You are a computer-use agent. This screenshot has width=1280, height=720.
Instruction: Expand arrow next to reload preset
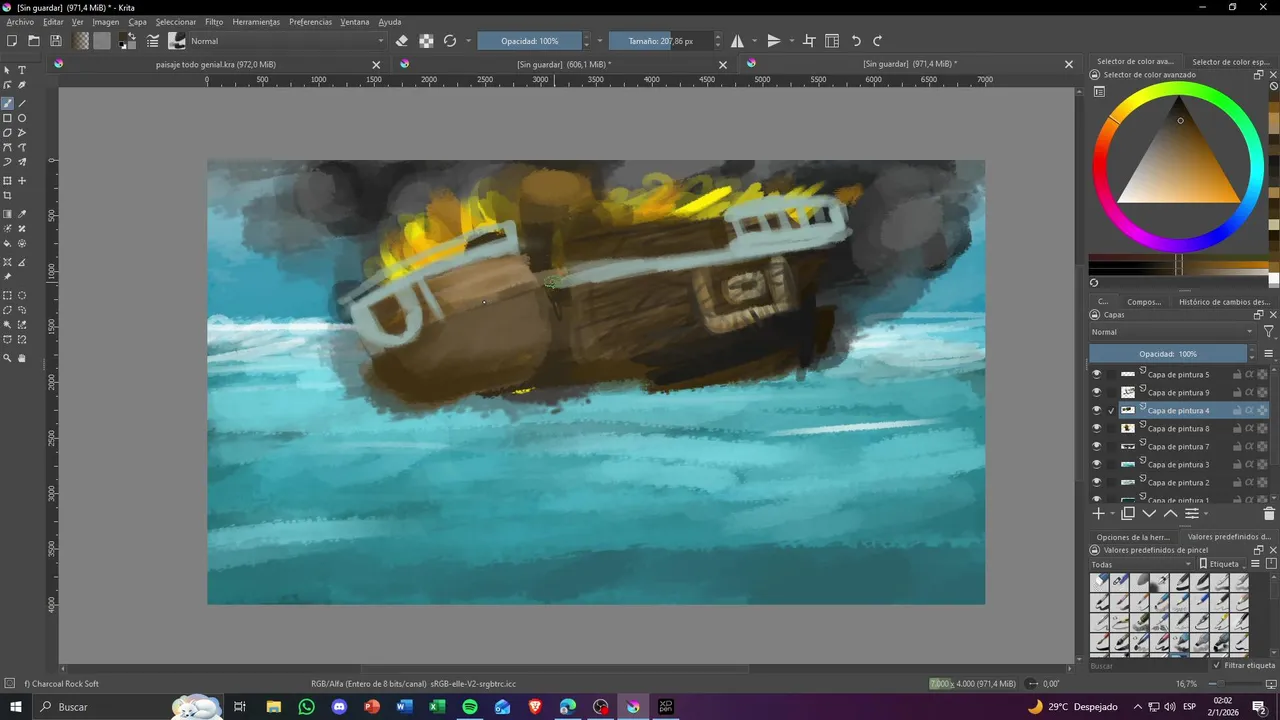click(468, 41)
